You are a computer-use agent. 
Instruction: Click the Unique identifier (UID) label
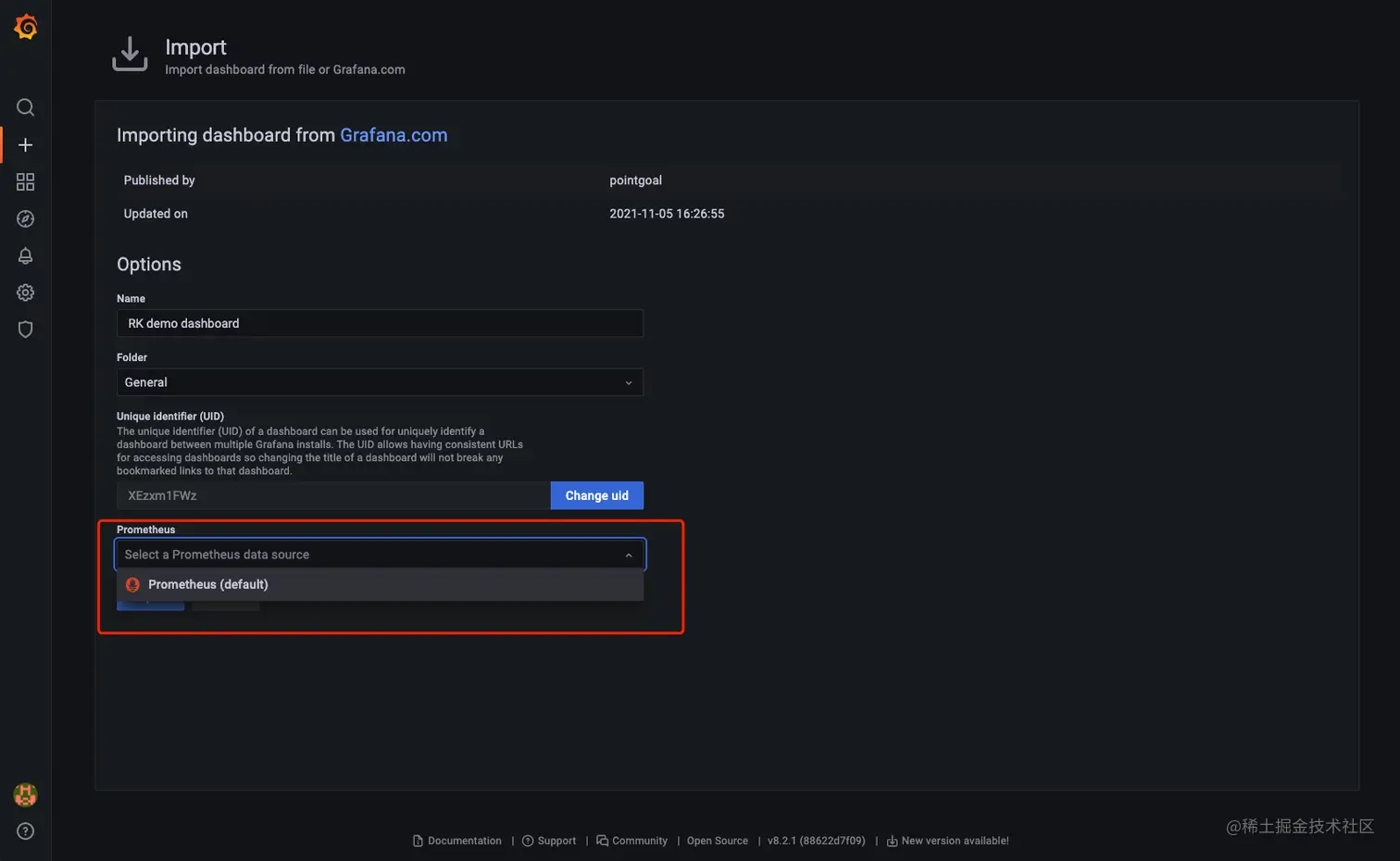click(170, 417)
